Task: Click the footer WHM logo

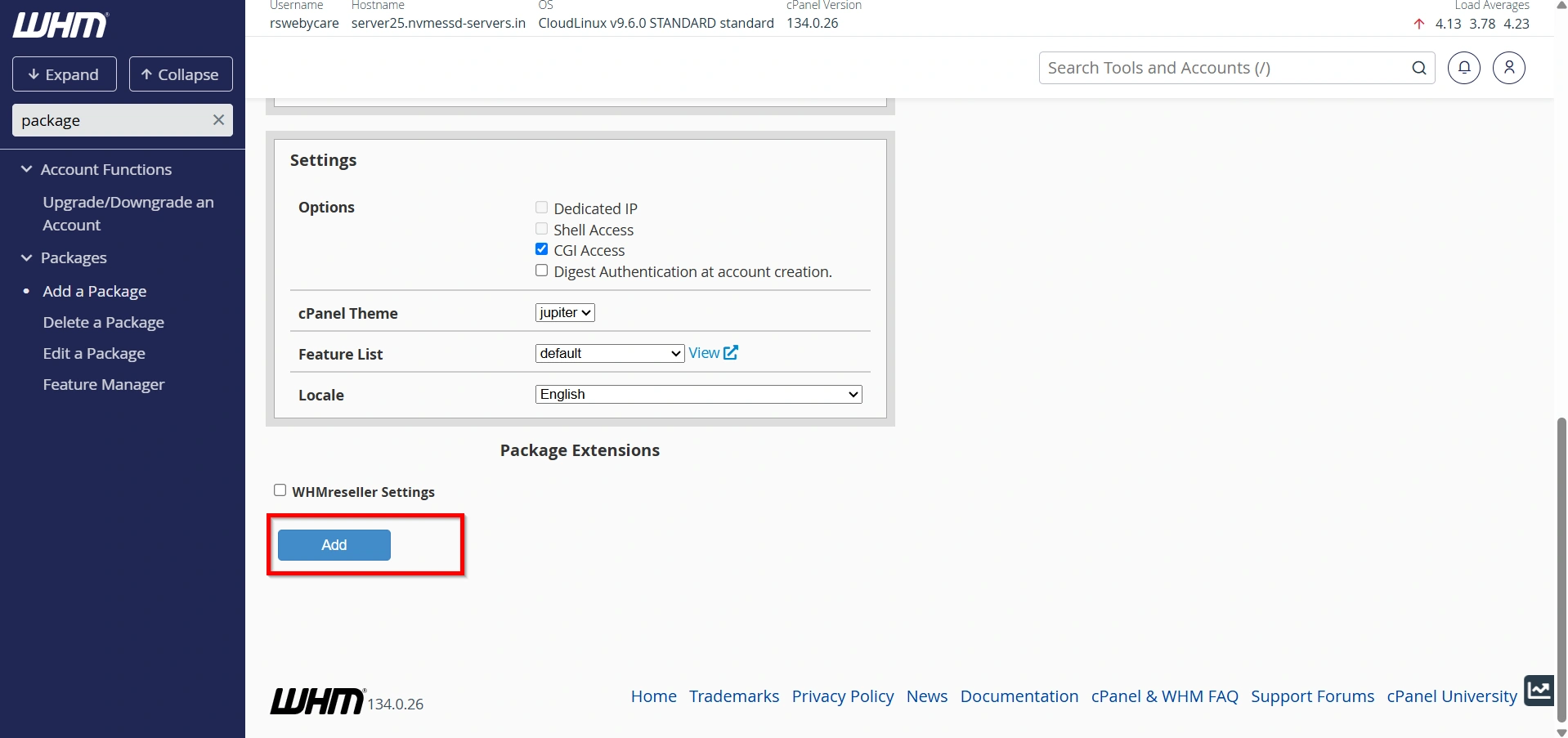Action: click(x=317, y=701)
